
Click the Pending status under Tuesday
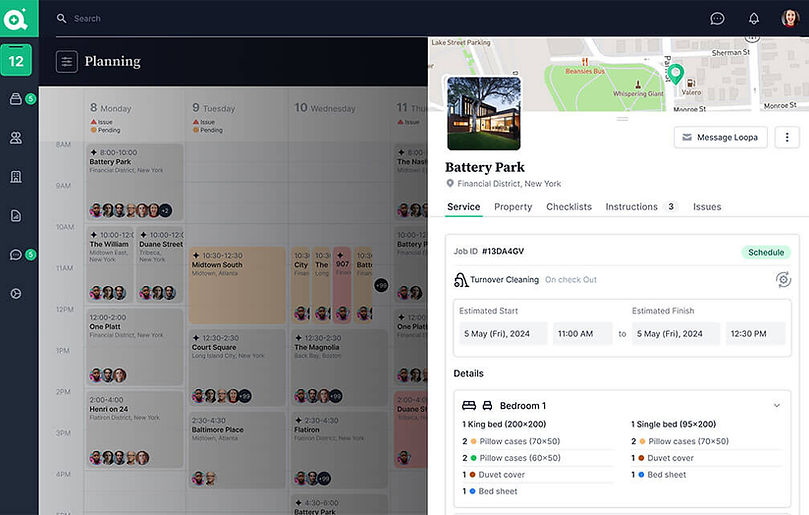[x=208, y=130]
